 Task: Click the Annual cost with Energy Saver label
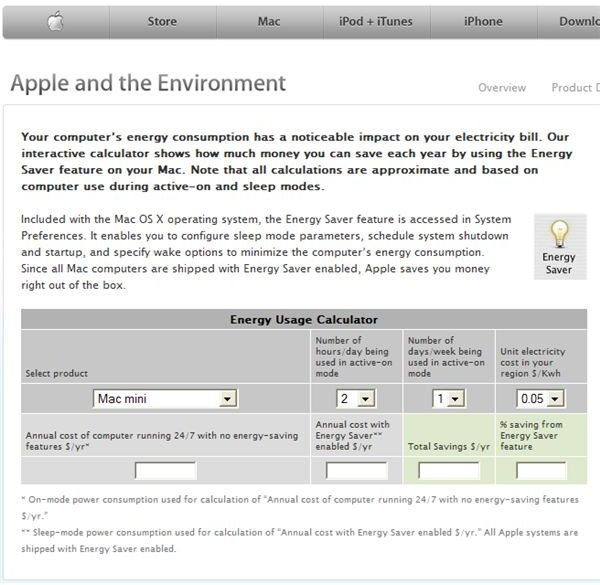tap(352, 435)
